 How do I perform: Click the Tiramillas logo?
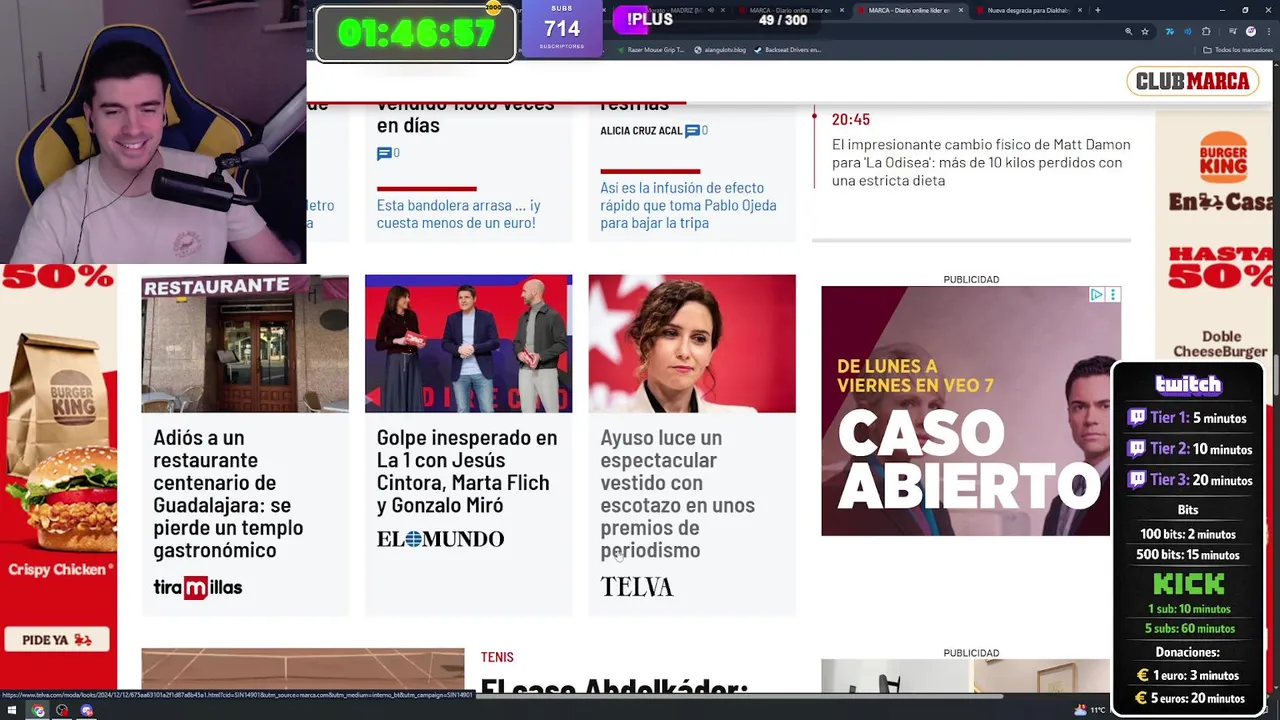pyautogui.click(x=198, y=587)
